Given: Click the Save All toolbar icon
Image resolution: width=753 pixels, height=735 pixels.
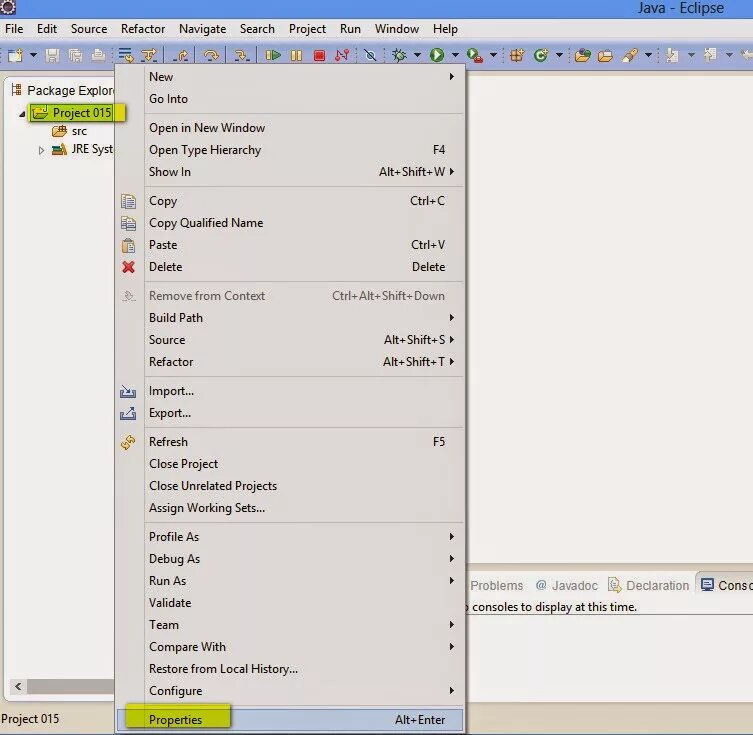Looking at the screenshot, I should (x=75, y=56).
